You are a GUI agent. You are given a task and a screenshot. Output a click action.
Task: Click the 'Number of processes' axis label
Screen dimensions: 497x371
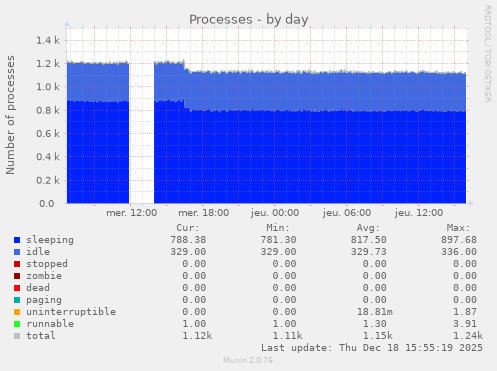point(11,115)
